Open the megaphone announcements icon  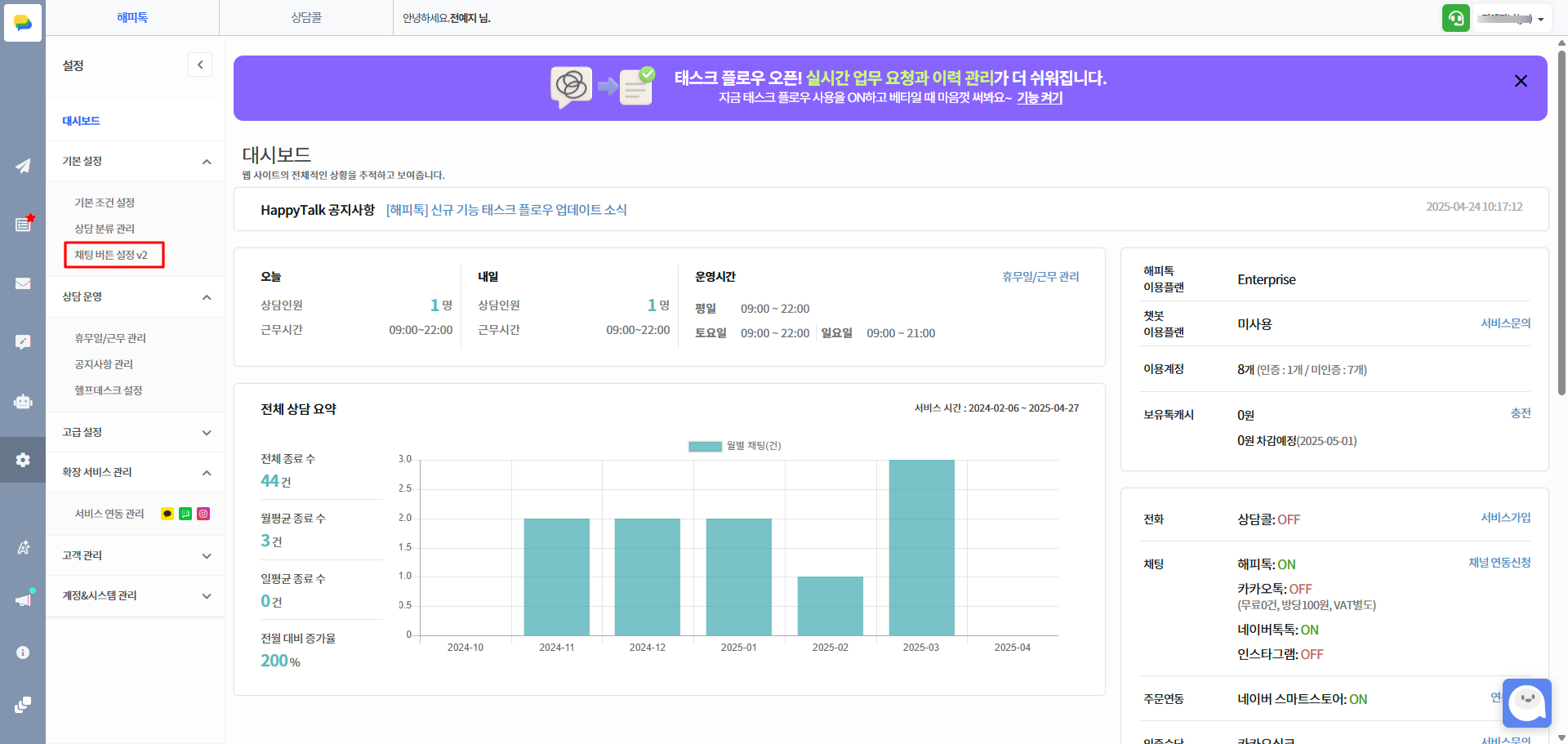pos(24,599)
